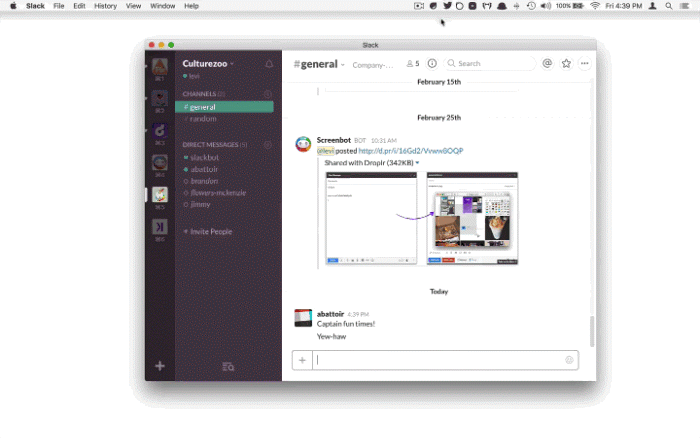Click the 10:31 AM message timestamp
700x438 pixels.
[383, 141]
